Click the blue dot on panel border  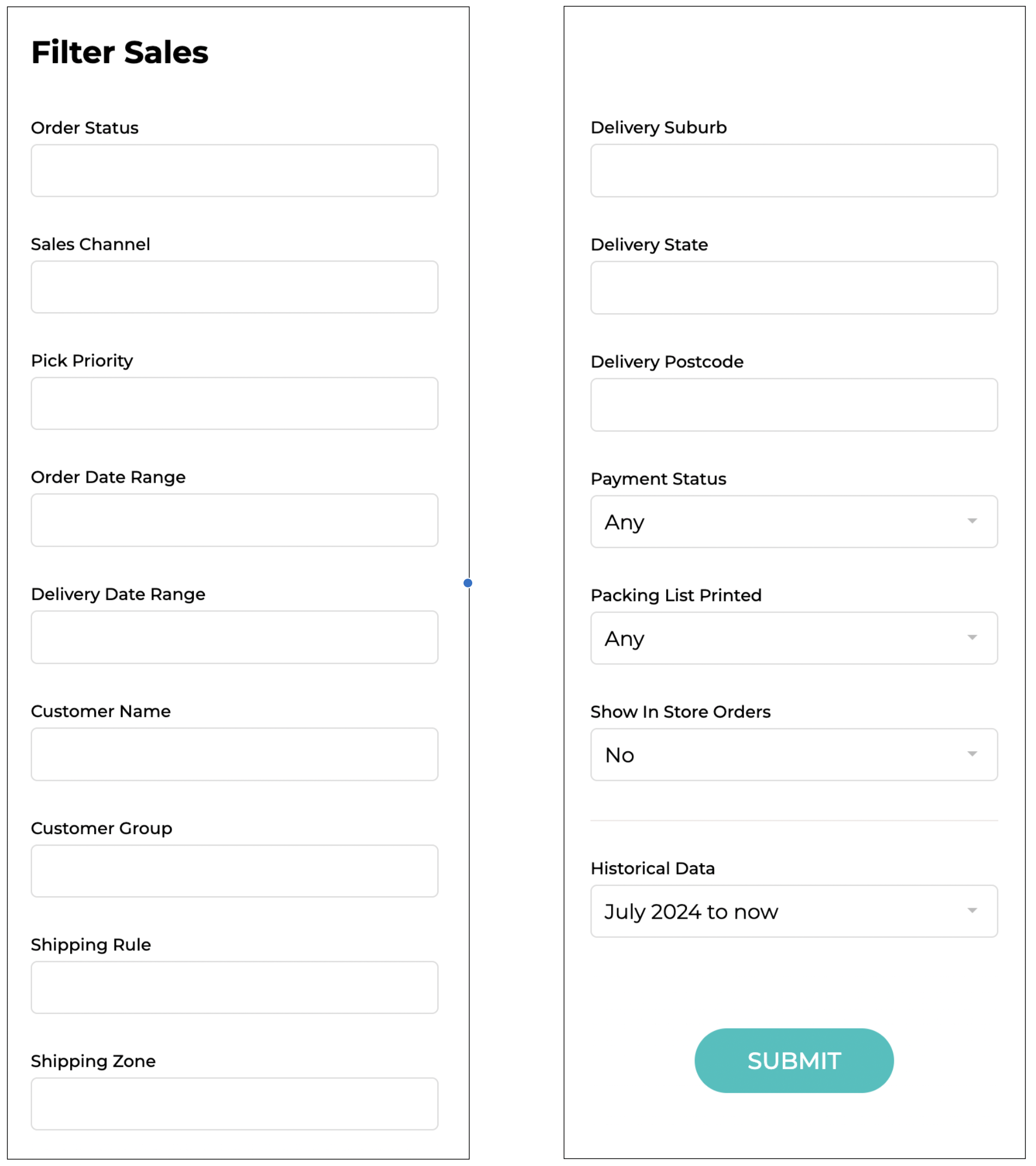(x=467, y=583)
